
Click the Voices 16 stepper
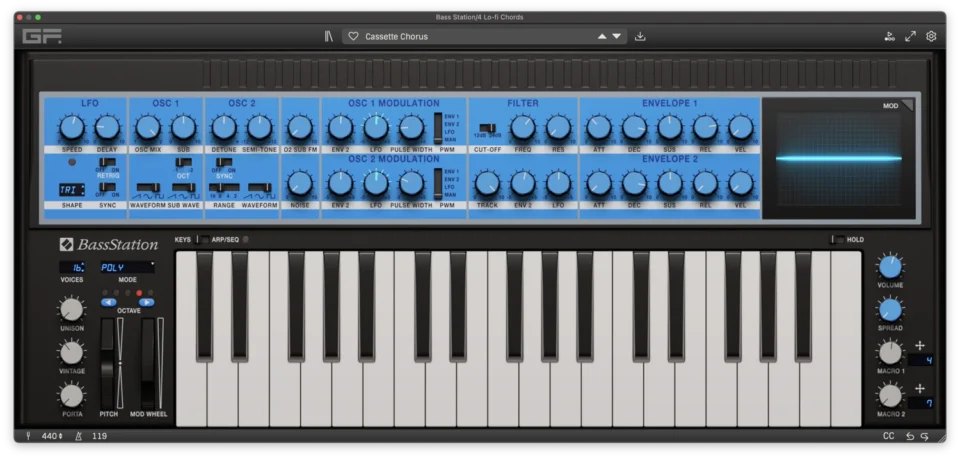(x=72, y=267)
